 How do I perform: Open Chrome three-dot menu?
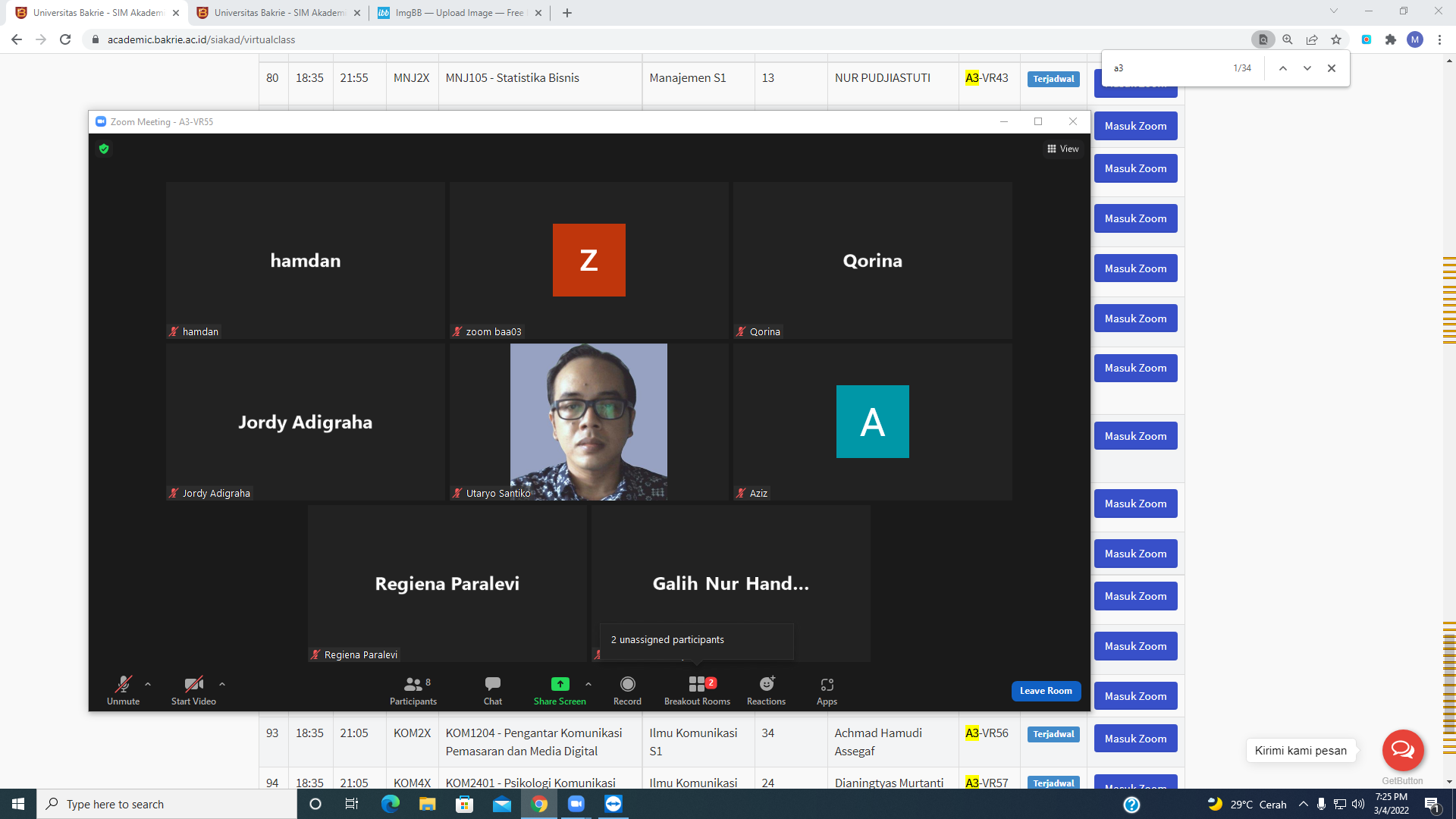point(1439,39)
